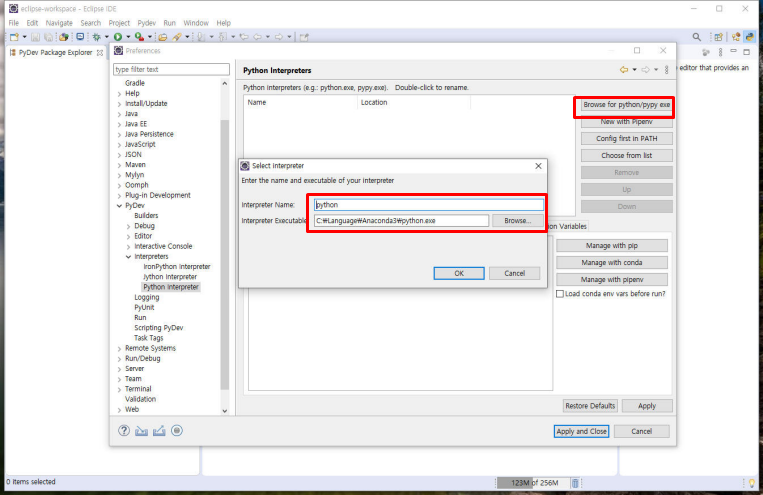Screen dimensions: 763x495
Task: Open the Navigate menu
Action: tap(59, 23)
